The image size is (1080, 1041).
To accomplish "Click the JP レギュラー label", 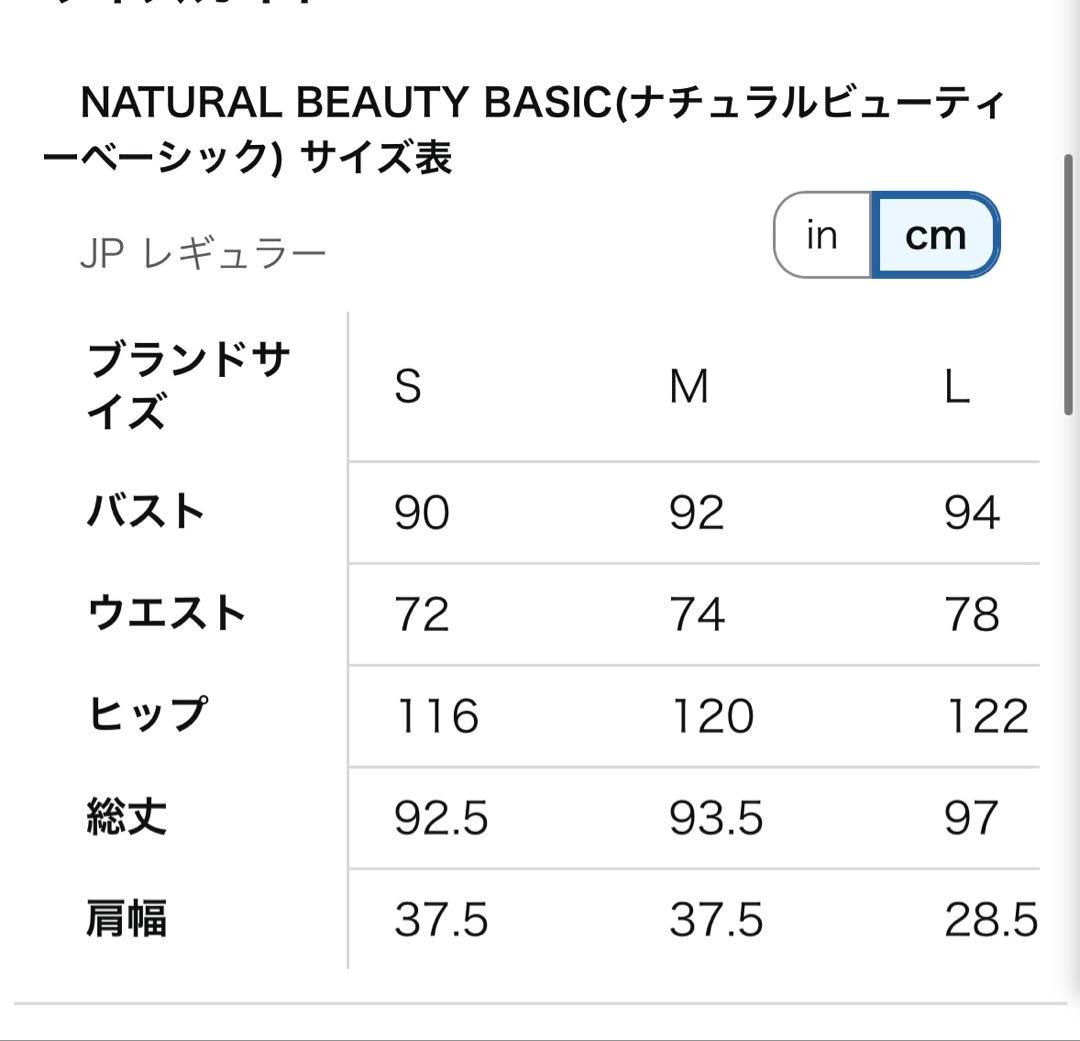I will tap(203, 253).
